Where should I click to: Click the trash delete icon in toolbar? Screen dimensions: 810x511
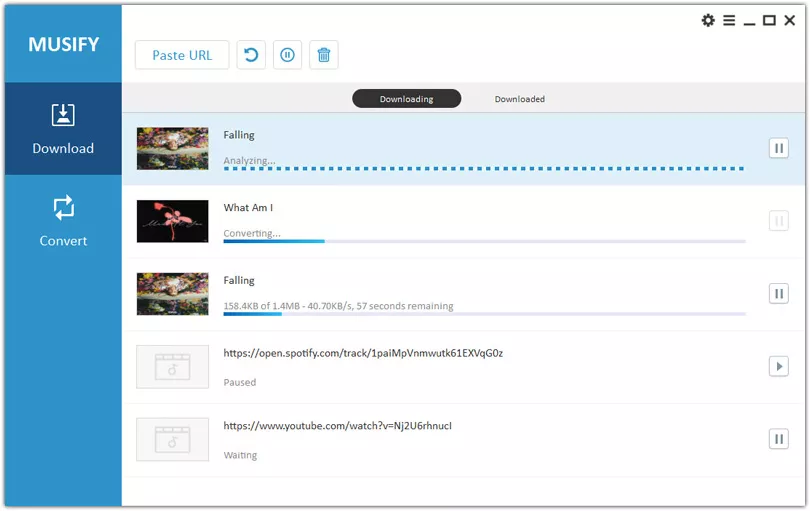[324, 55]
